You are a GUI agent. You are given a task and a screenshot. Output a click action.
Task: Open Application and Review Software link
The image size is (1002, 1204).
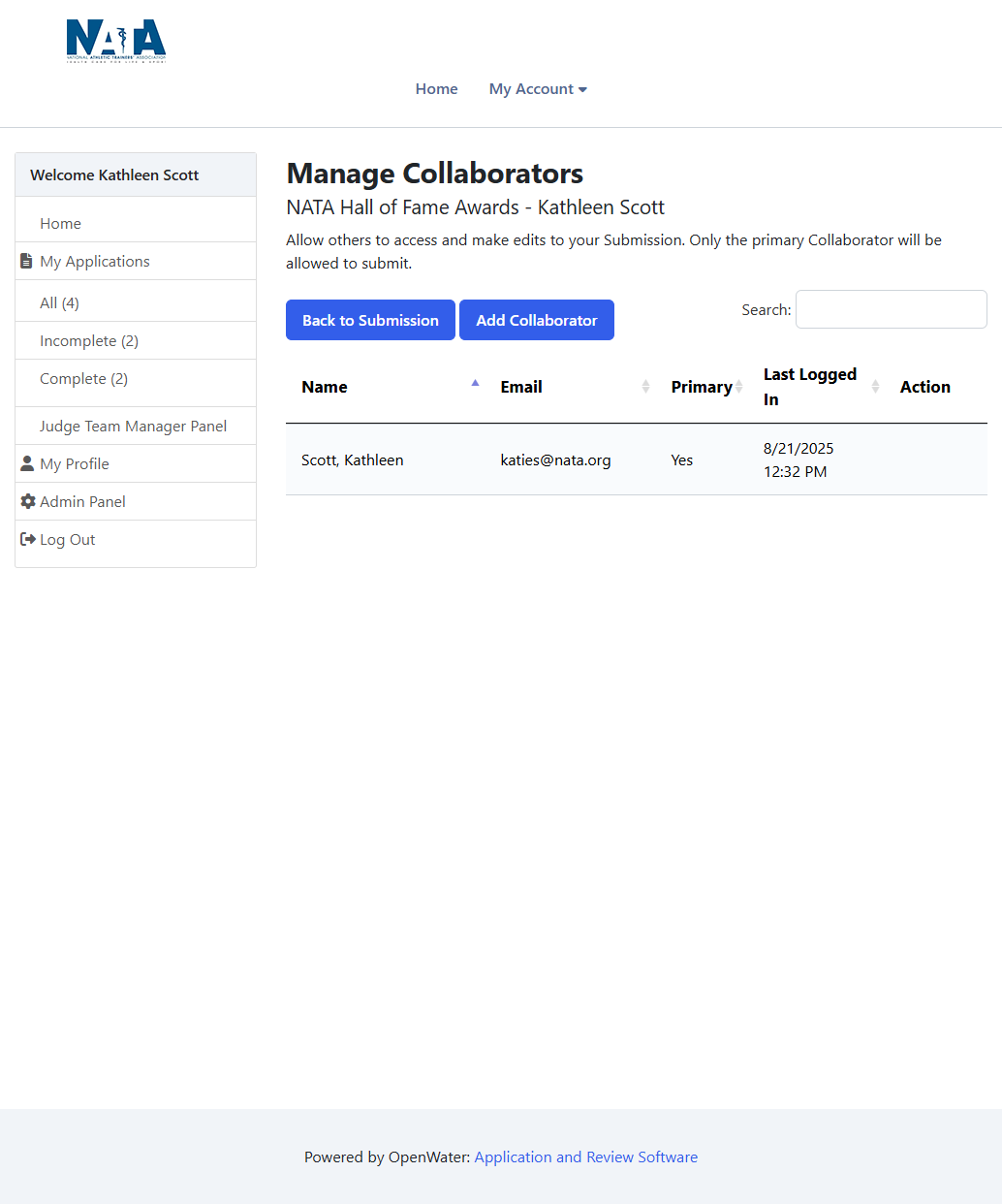click(x=586, y=1156)
